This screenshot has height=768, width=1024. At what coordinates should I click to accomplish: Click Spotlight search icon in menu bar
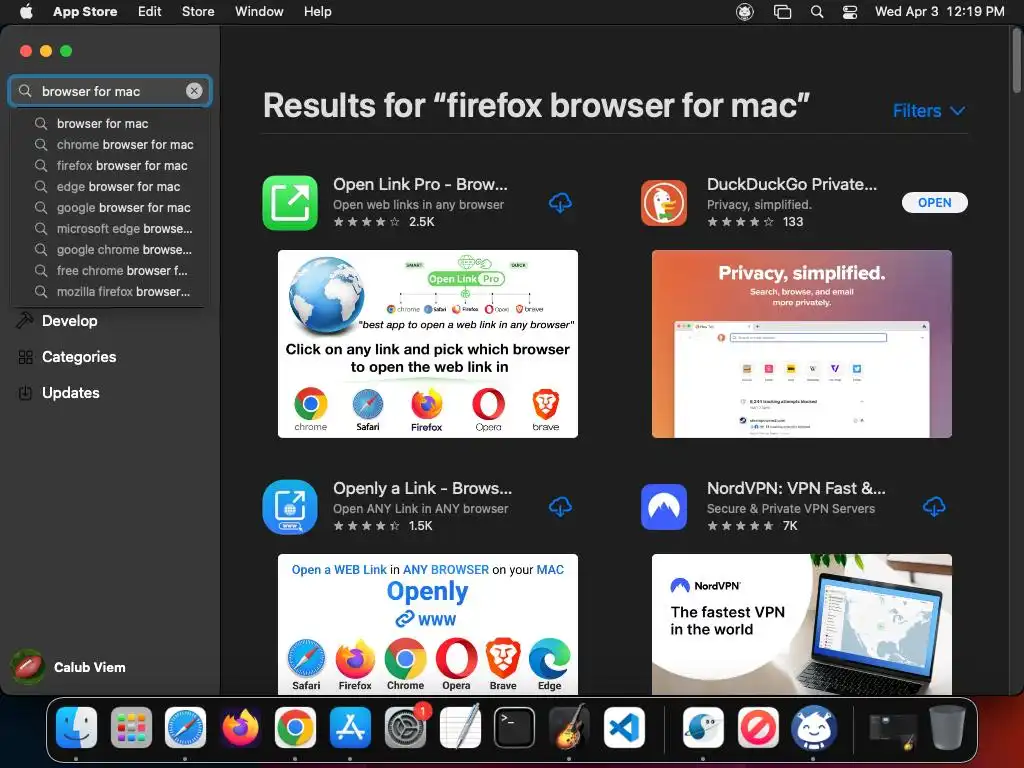point(816,12)
